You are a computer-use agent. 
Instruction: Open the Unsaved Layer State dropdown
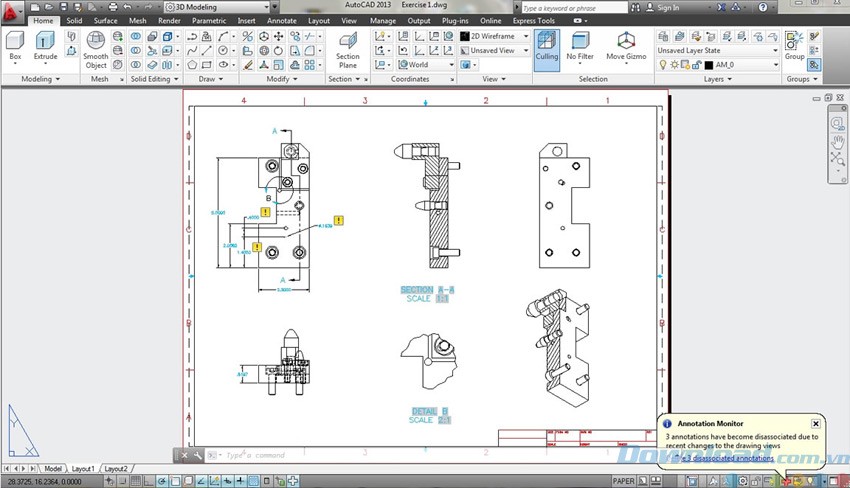click(x=718, y=50)
